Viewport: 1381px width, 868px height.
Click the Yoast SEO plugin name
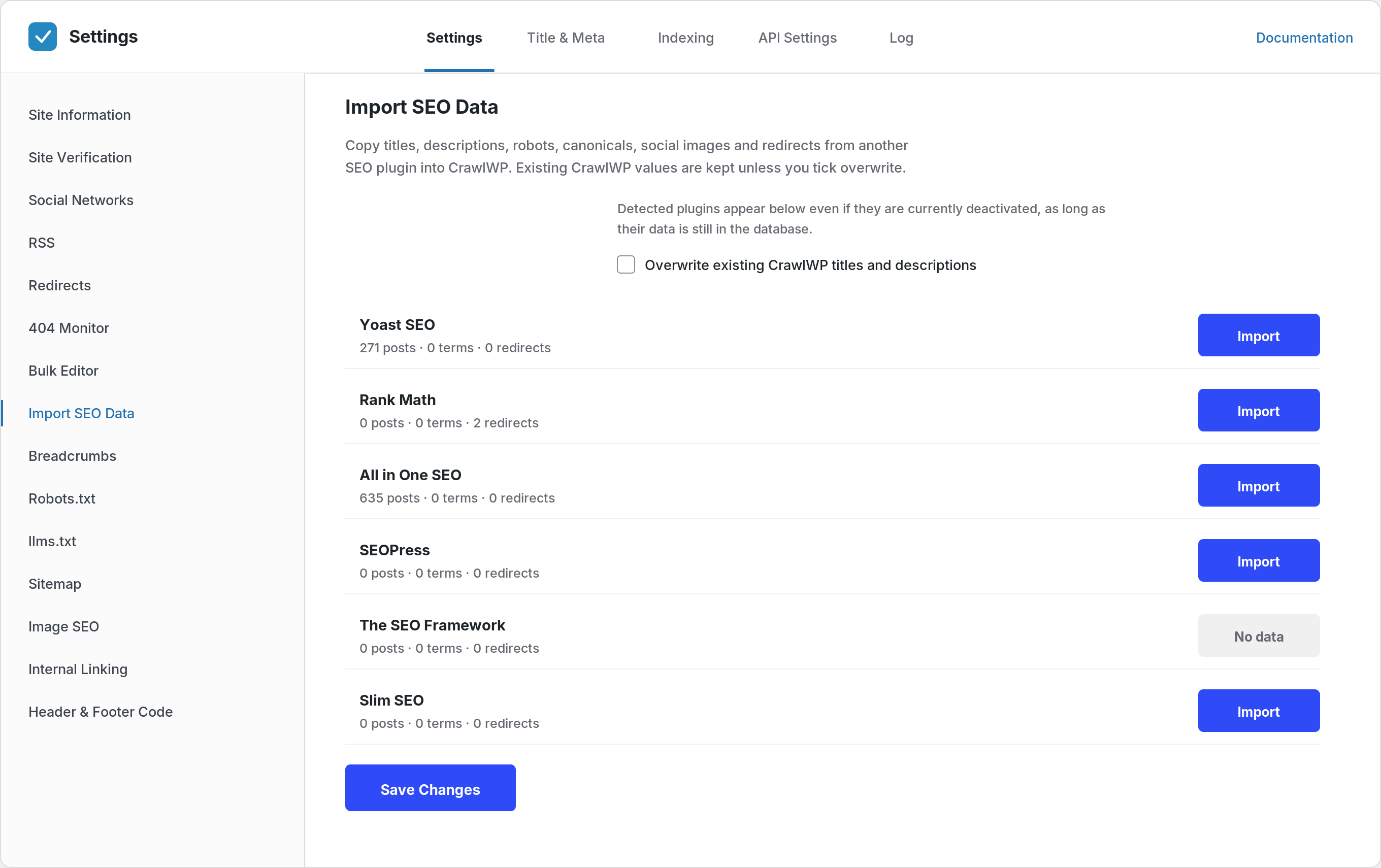point(397,324)
